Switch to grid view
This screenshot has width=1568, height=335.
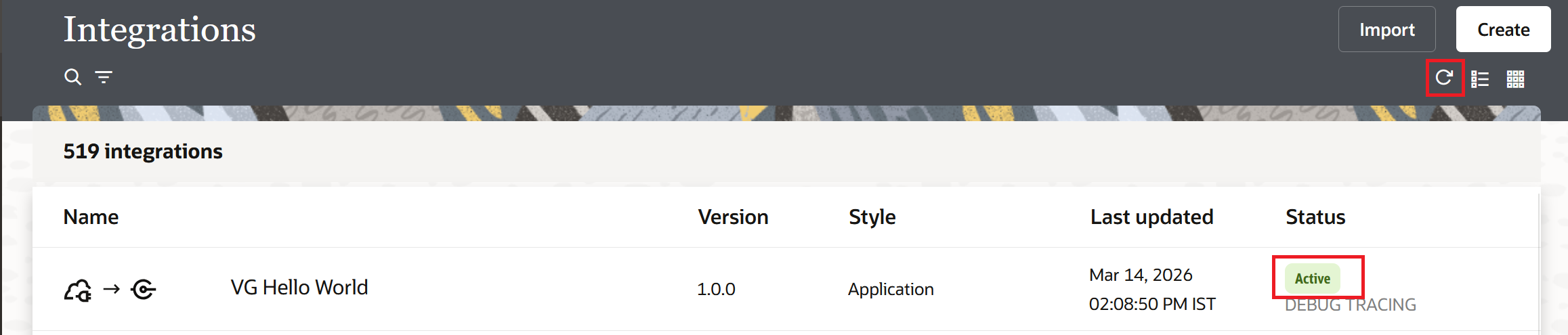pyautogui.click(x=1515, y=79)
